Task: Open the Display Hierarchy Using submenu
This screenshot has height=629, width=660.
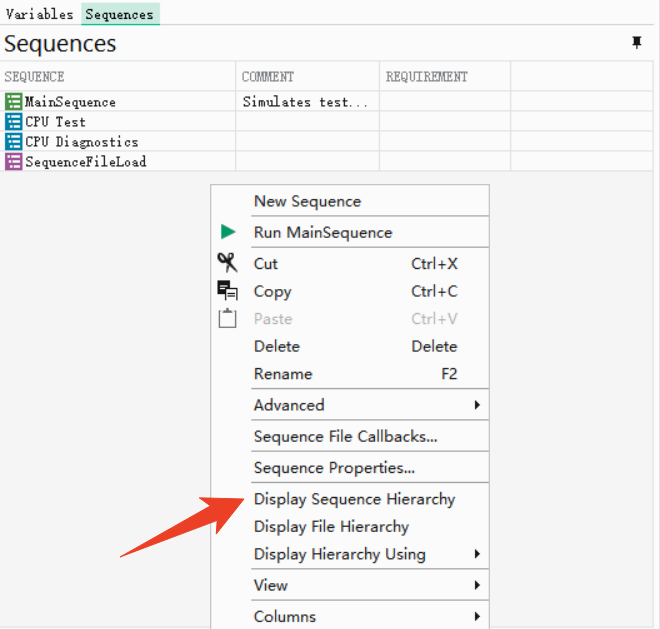Action: [x=340, y=554]
